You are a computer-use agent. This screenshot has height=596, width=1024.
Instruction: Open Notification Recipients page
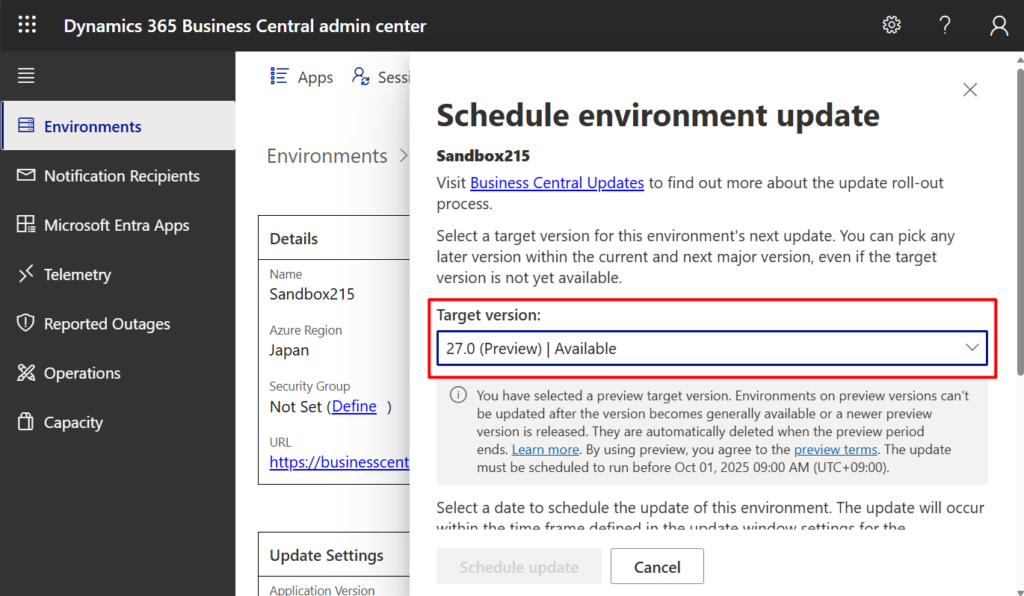pyautogui.click(x=121, y=176)
